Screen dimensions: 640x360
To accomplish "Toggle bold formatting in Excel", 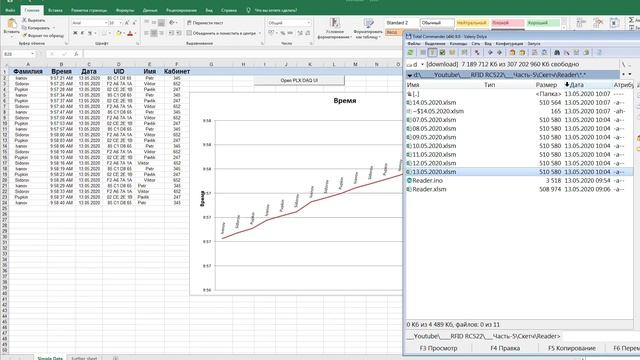I will [75, 33].
